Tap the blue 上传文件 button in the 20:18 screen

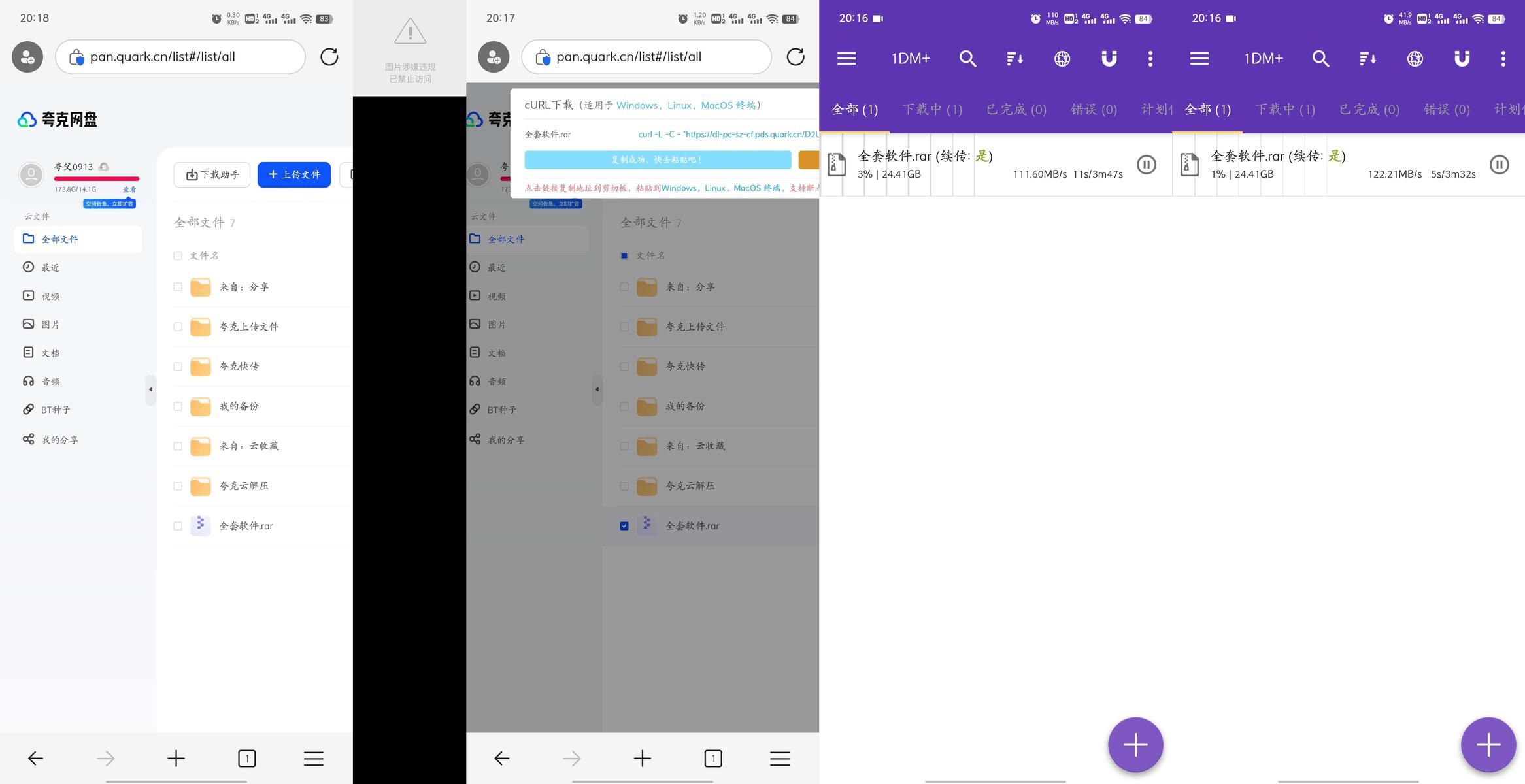[x=294, y=174]
